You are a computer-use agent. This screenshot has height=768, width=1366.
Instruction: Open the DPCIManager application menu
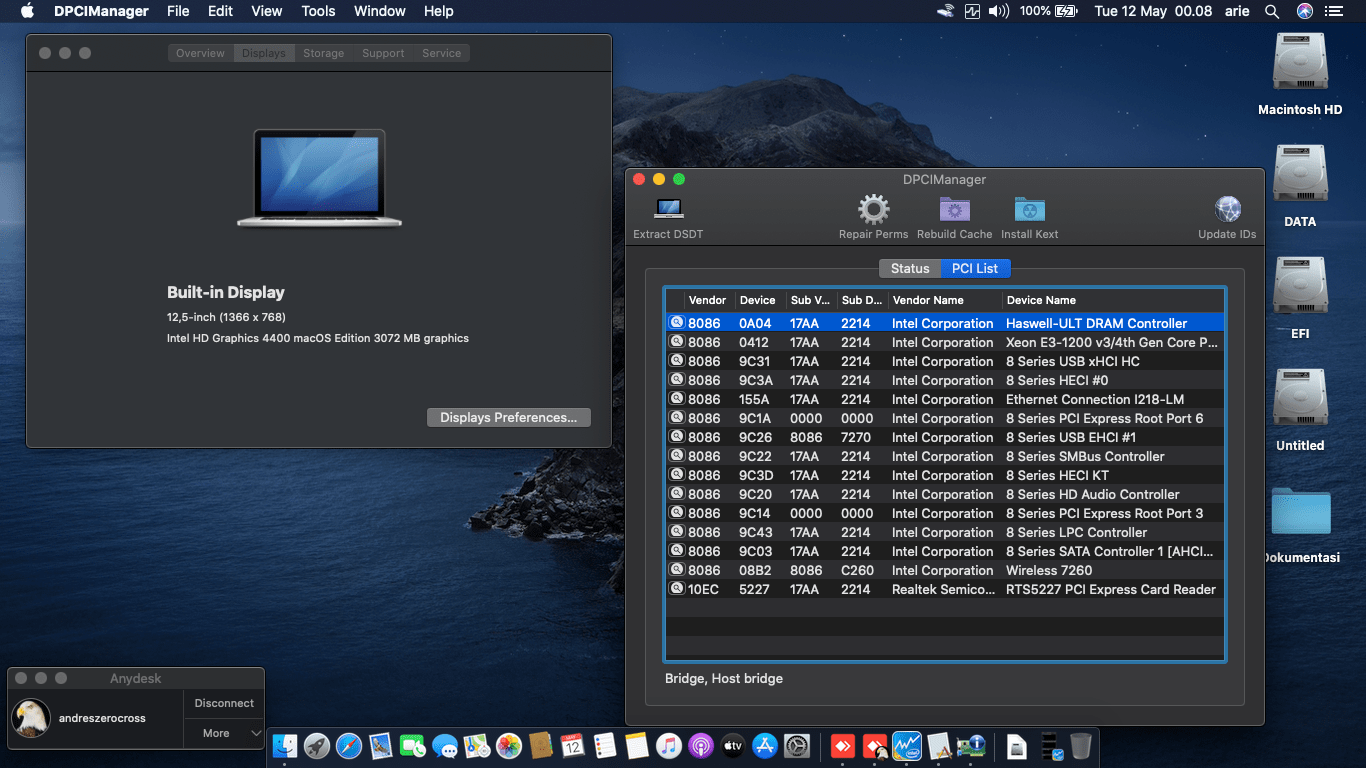tap(101, 11)
